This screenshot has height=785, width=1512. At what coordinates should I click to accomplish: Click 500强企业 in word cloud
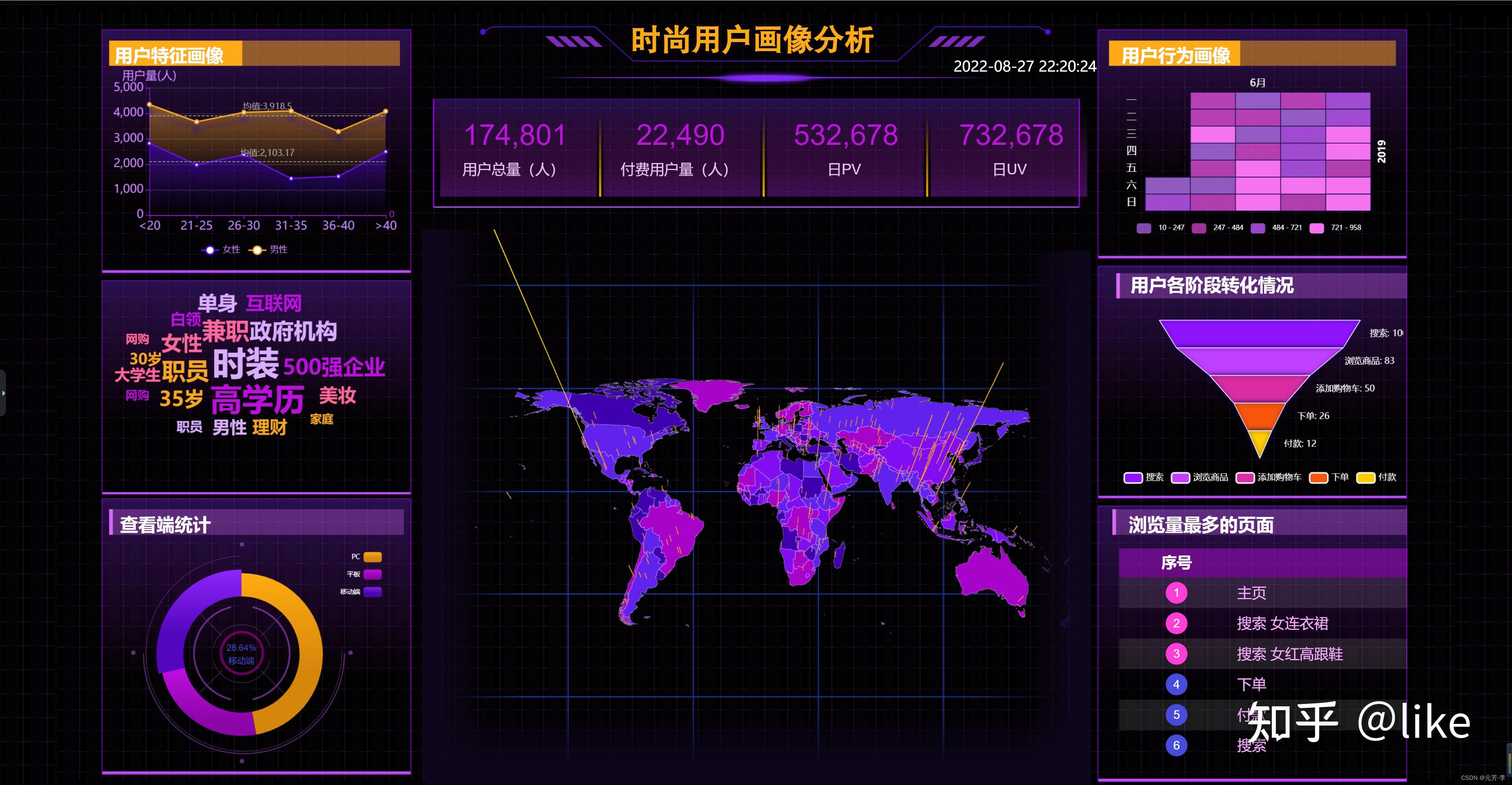(334, 367)
